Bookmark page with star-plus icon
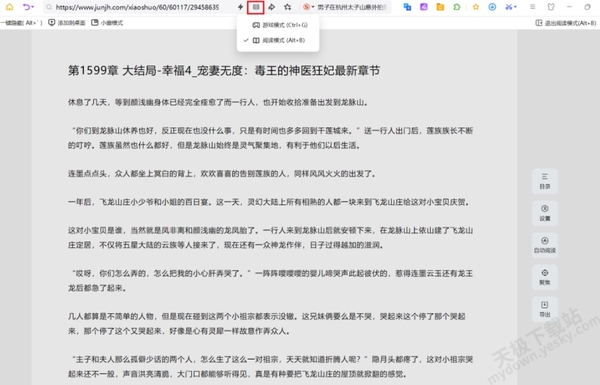The image size is (600, 385). [x=288, y=7]
